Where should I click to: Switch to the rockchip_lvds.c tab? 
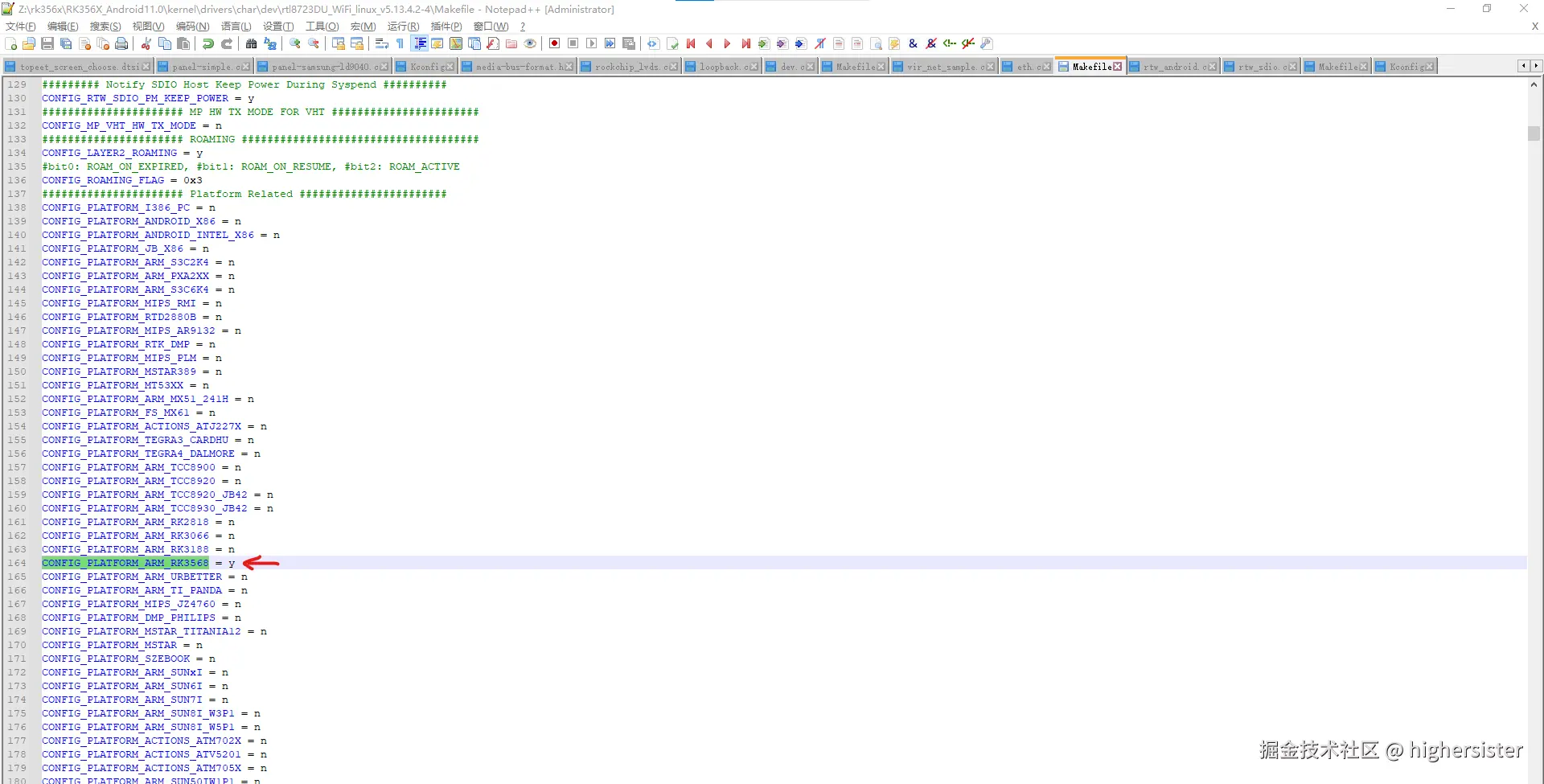click(x=630, y=67)
